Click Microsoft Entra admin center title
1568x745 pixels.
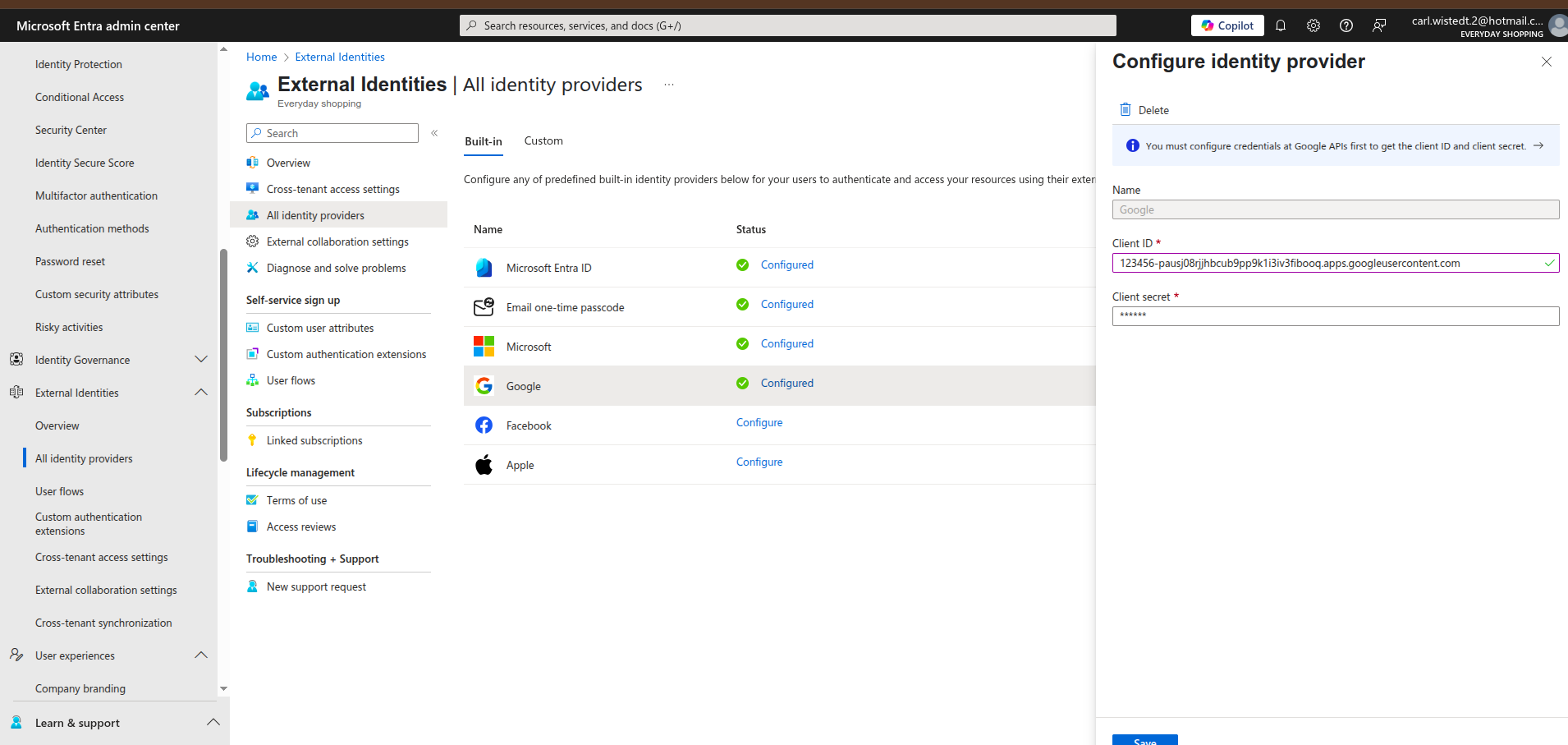[98, 25]
